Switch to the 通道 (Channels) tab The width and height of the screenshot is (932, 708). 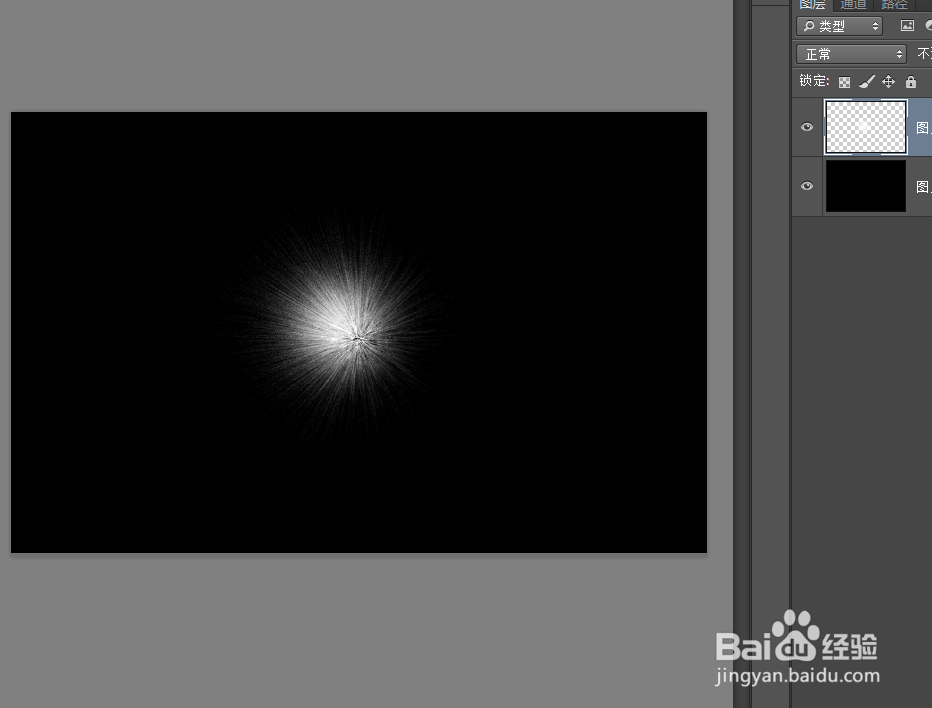pyautogui.click(x=853, y=5)
